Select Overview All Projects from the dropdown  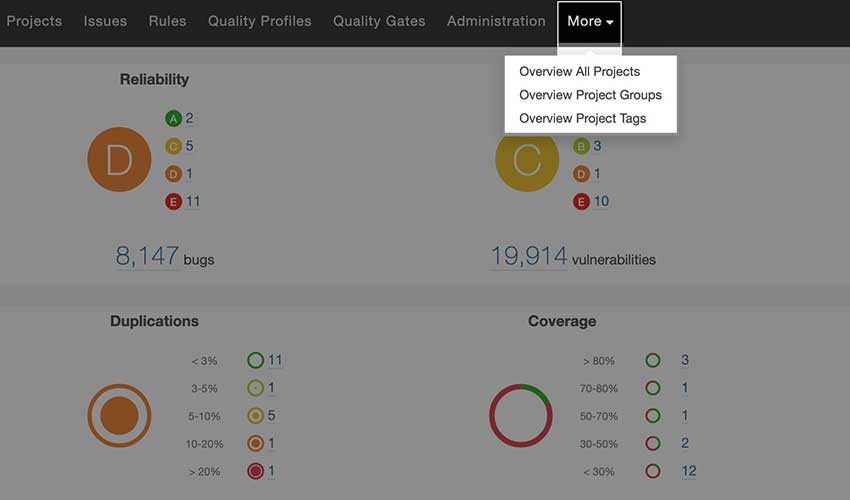click(x=579, y=72)
